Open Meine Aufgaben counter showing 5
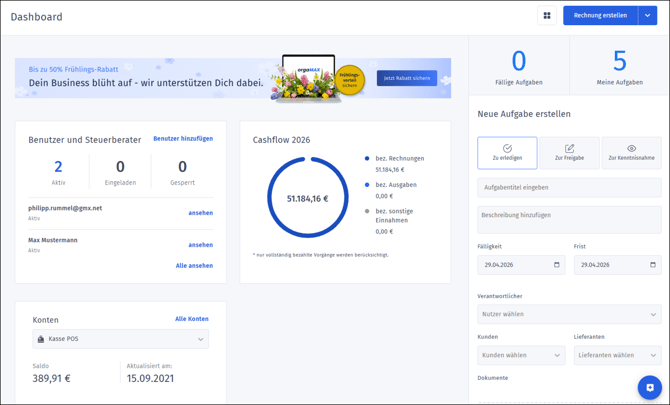 coord(620,65)
